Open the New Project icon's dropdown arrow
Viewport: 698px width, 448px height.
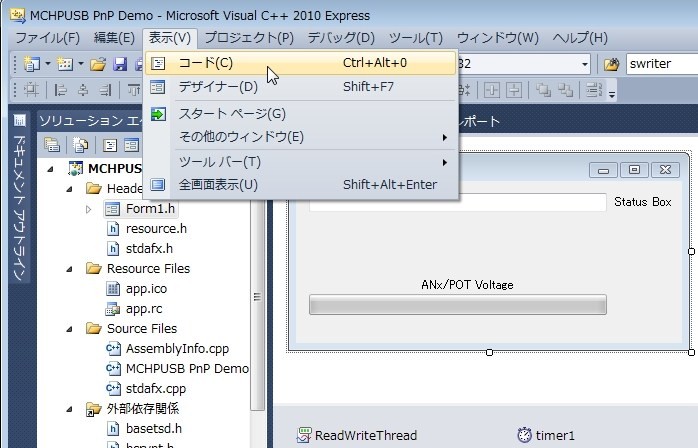tap(48, 64)
